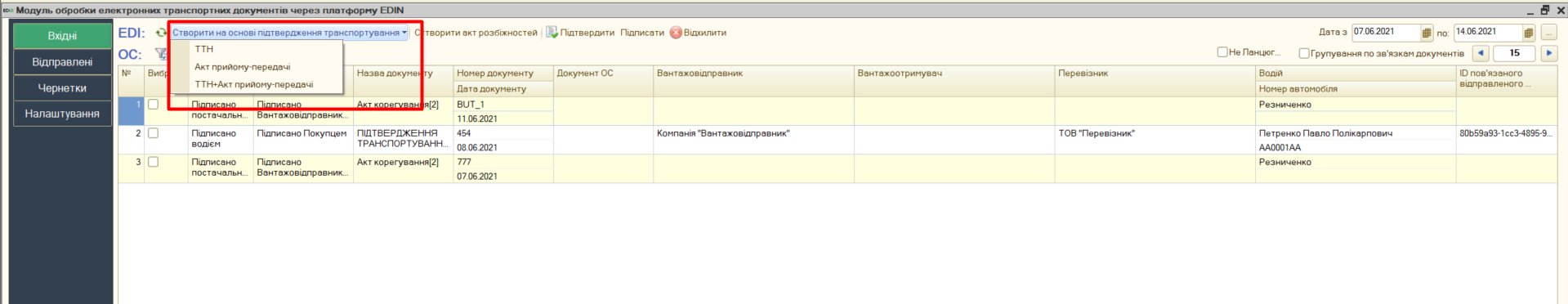
Task: Click Водій column header
Action: (1356, 74)
